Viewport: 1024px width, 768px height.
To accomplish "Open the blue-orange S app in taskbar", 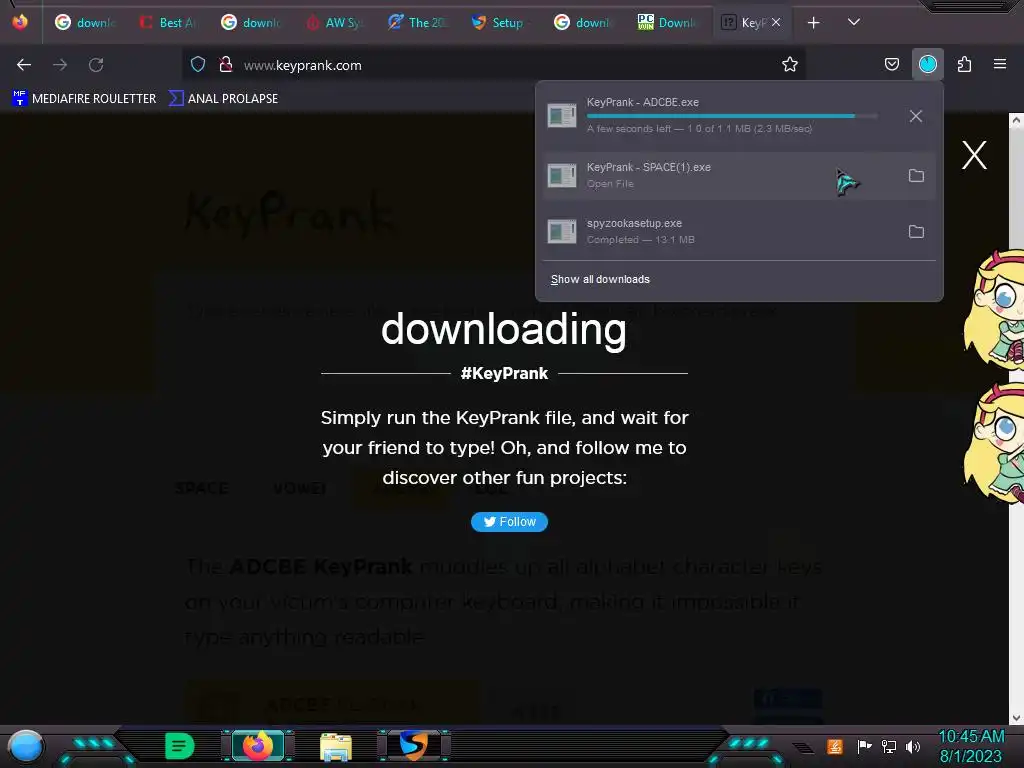I will 414,746.
